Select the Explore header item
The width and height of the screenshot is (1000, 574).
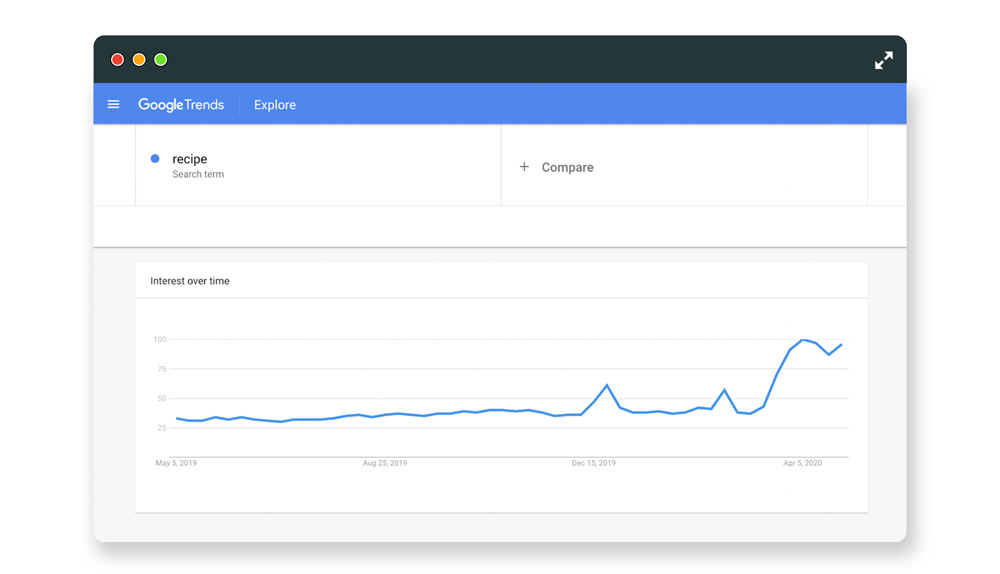(x=275, y=105)
